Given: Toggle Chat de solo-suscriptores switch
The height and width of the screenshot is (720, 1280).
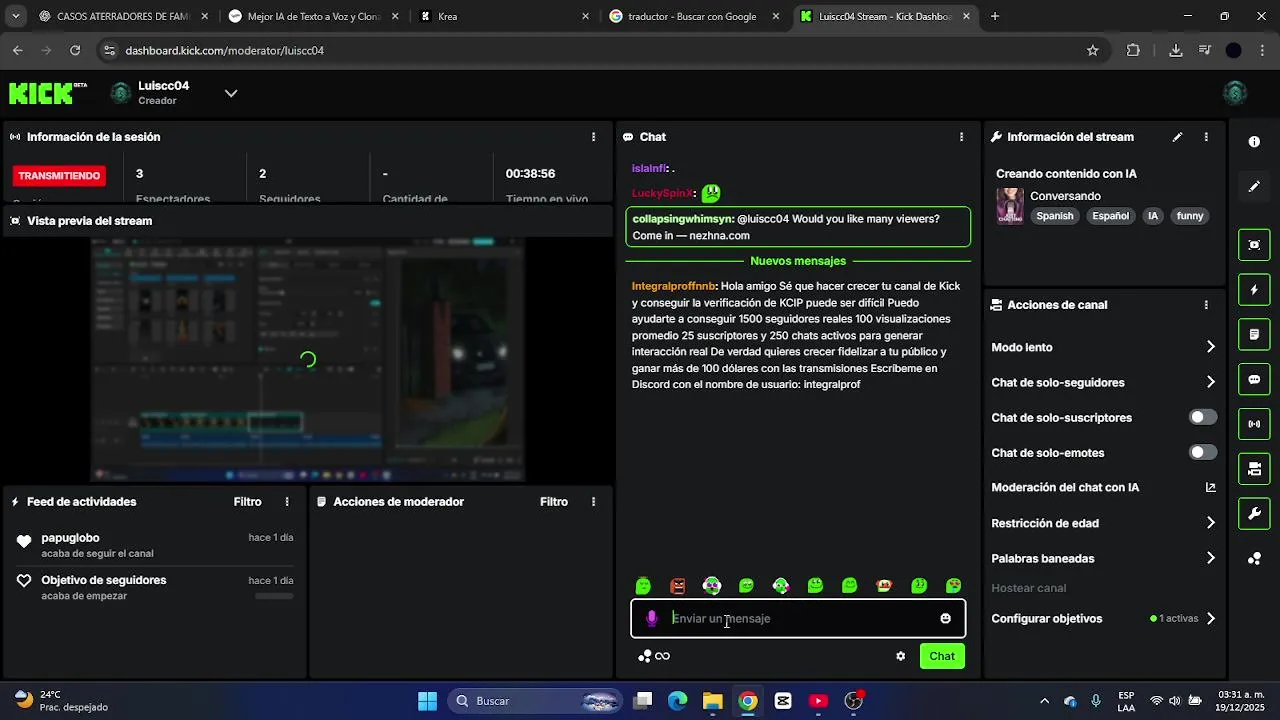Looking at the screenshot, I should (x=1203, y=418).
